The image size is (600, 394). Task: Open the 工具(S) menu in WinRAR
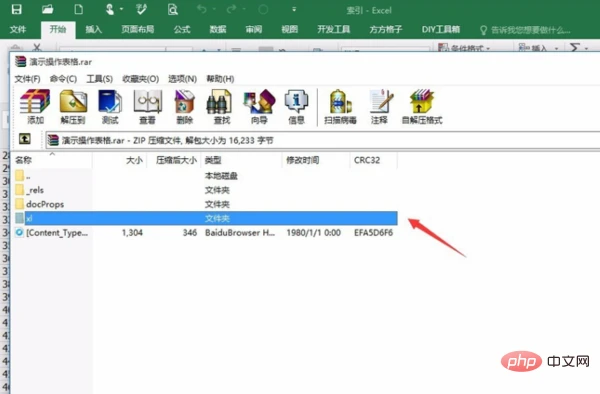[99, 79]
